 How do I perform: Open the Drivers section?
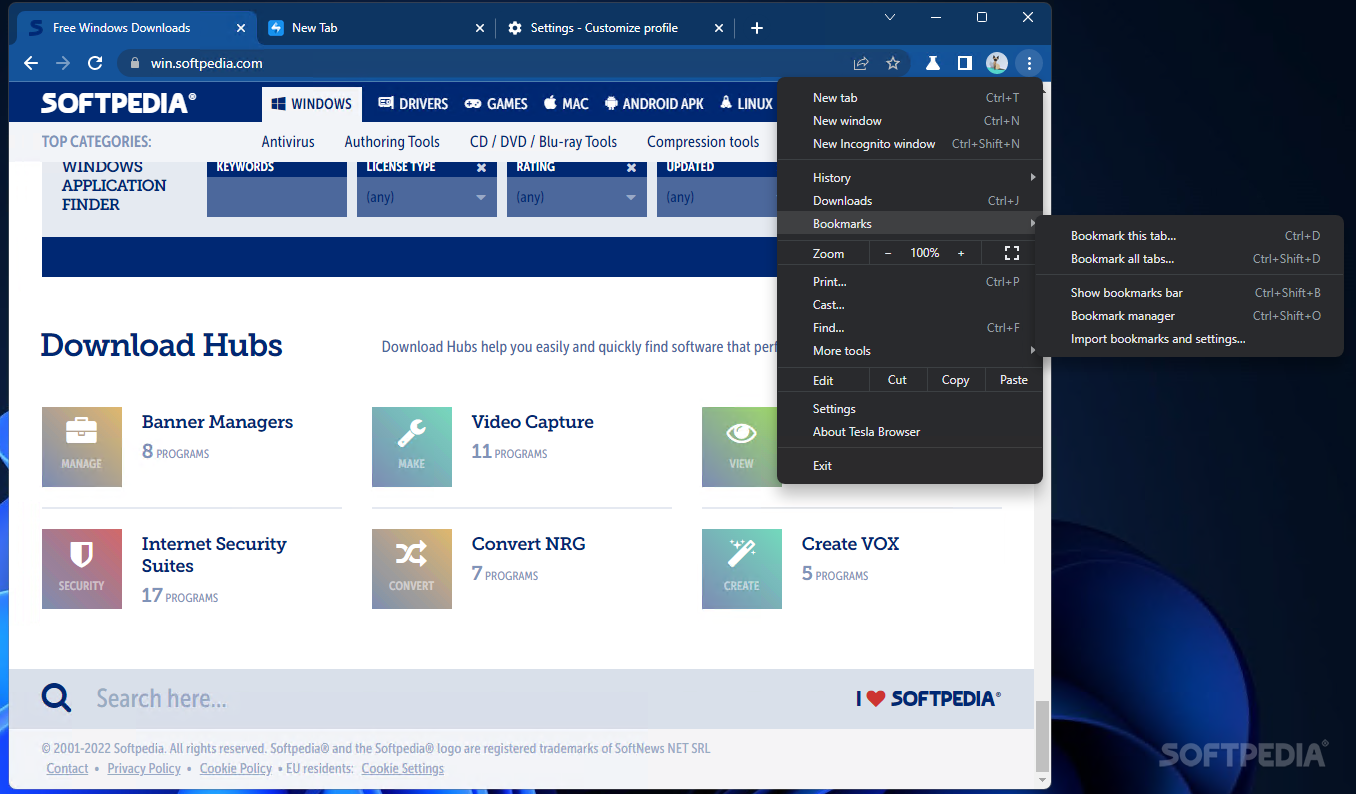tap(413, 104)
